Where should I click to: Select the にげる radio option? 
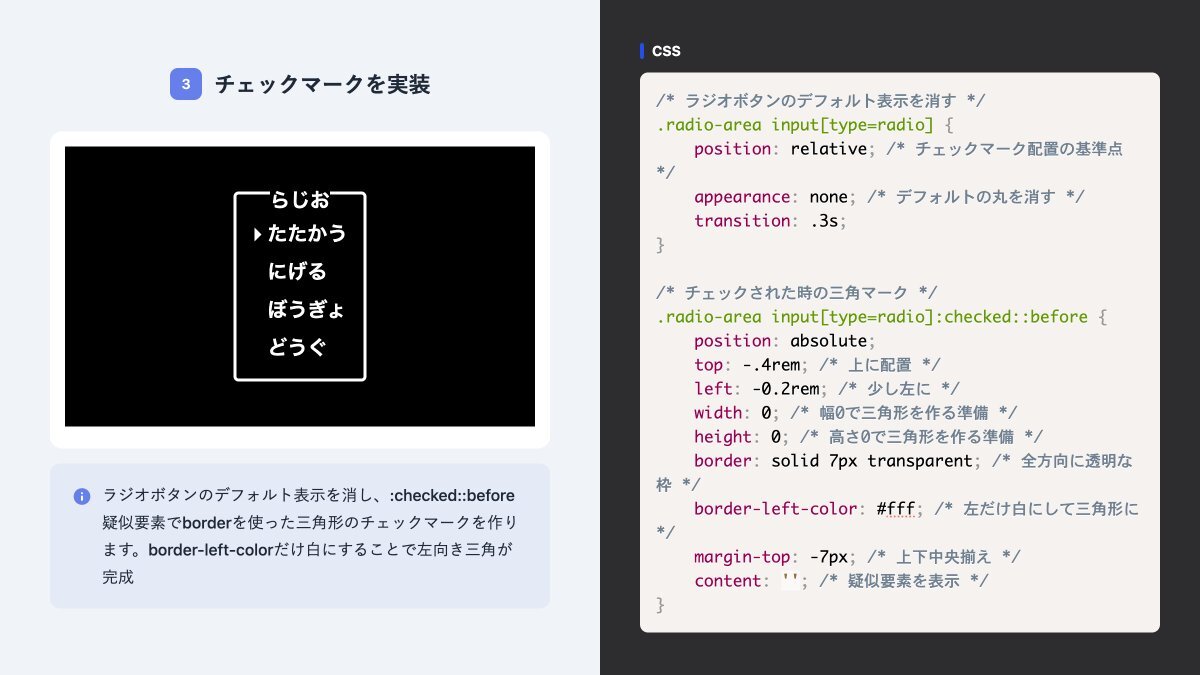point(297,272)
